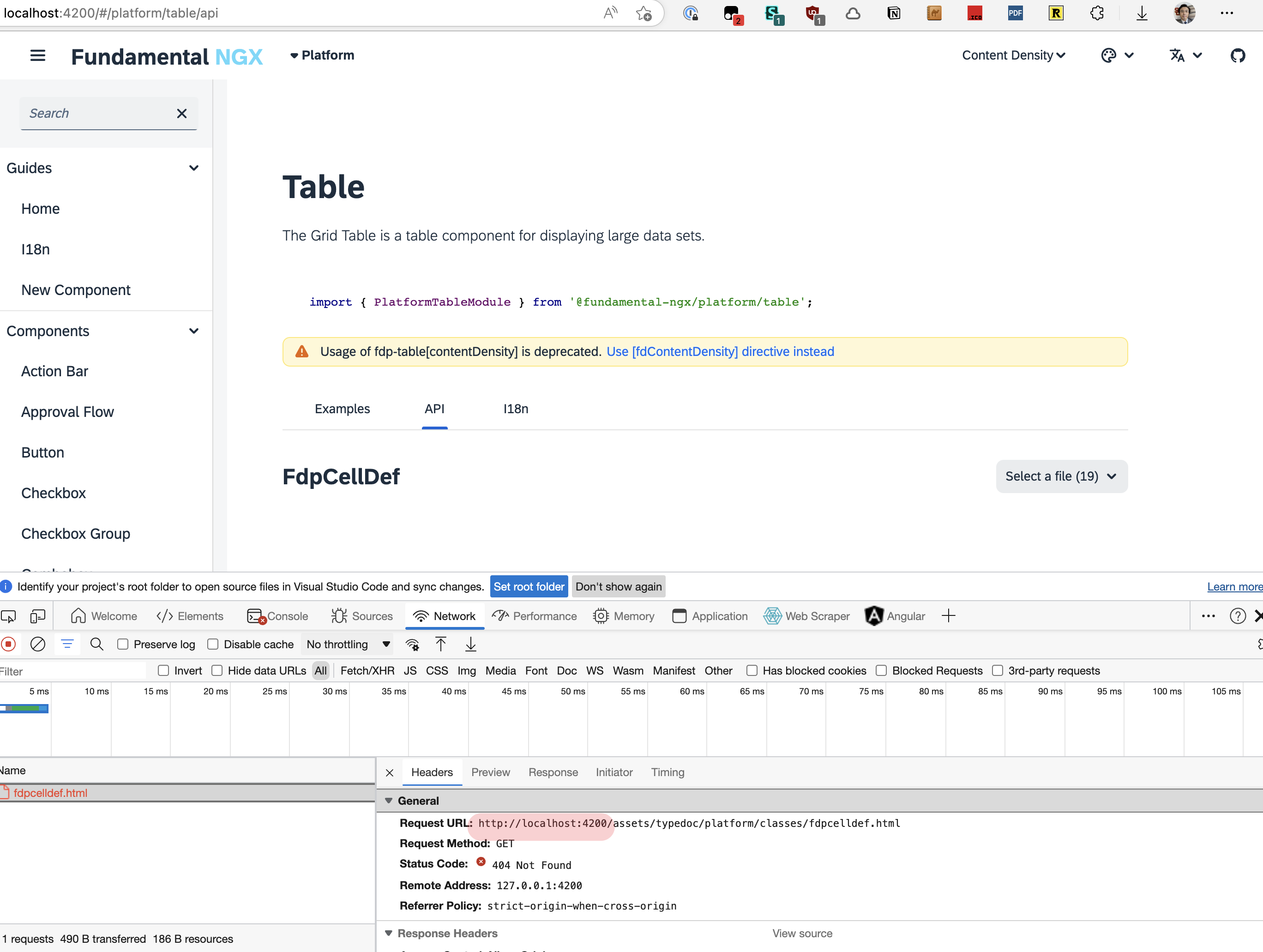Click Use [fdContentDensity] directive instead link
The image size is (1263, 952).
720,352
